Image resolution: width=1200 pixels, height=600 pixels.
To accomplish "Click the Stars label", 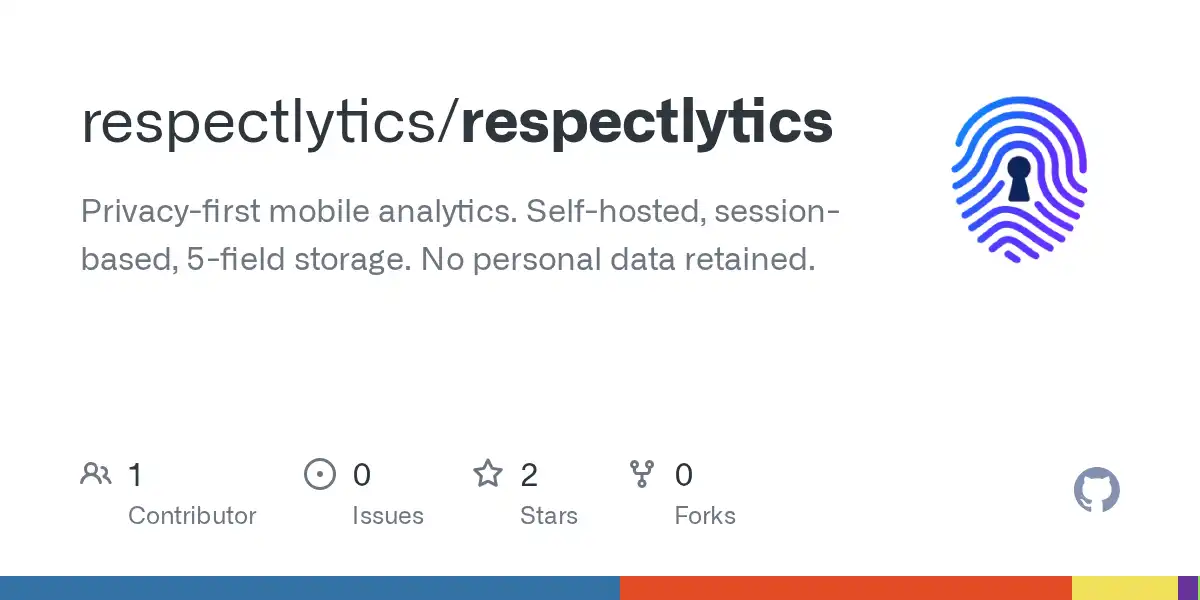I will click(x=548, y=516).
